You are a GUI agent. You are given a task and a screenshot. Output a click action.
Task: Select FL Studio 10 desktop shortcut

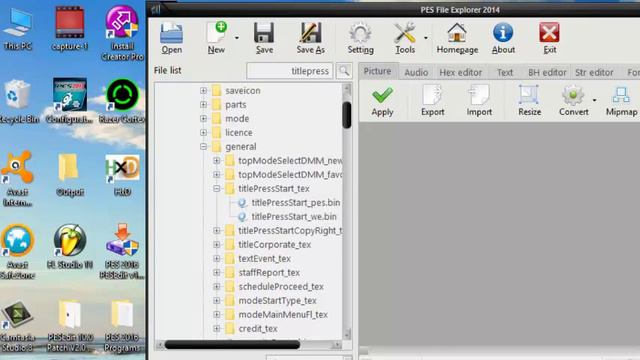pos(70,247)
